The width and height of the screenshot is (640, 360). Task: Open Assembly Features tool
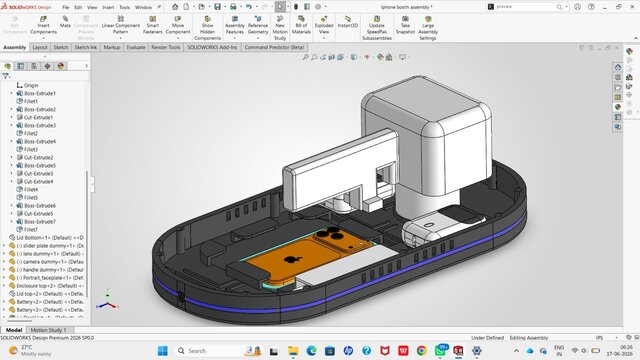[235, 25]
